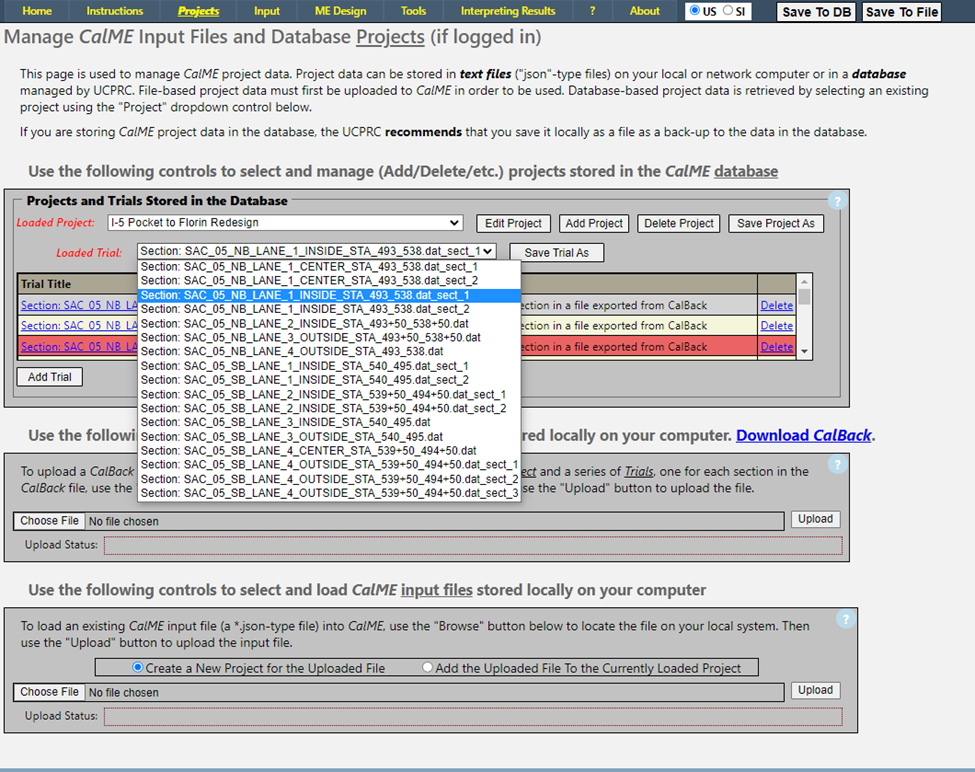Open the Tools menu
The image size is (975, 772).
413,11
